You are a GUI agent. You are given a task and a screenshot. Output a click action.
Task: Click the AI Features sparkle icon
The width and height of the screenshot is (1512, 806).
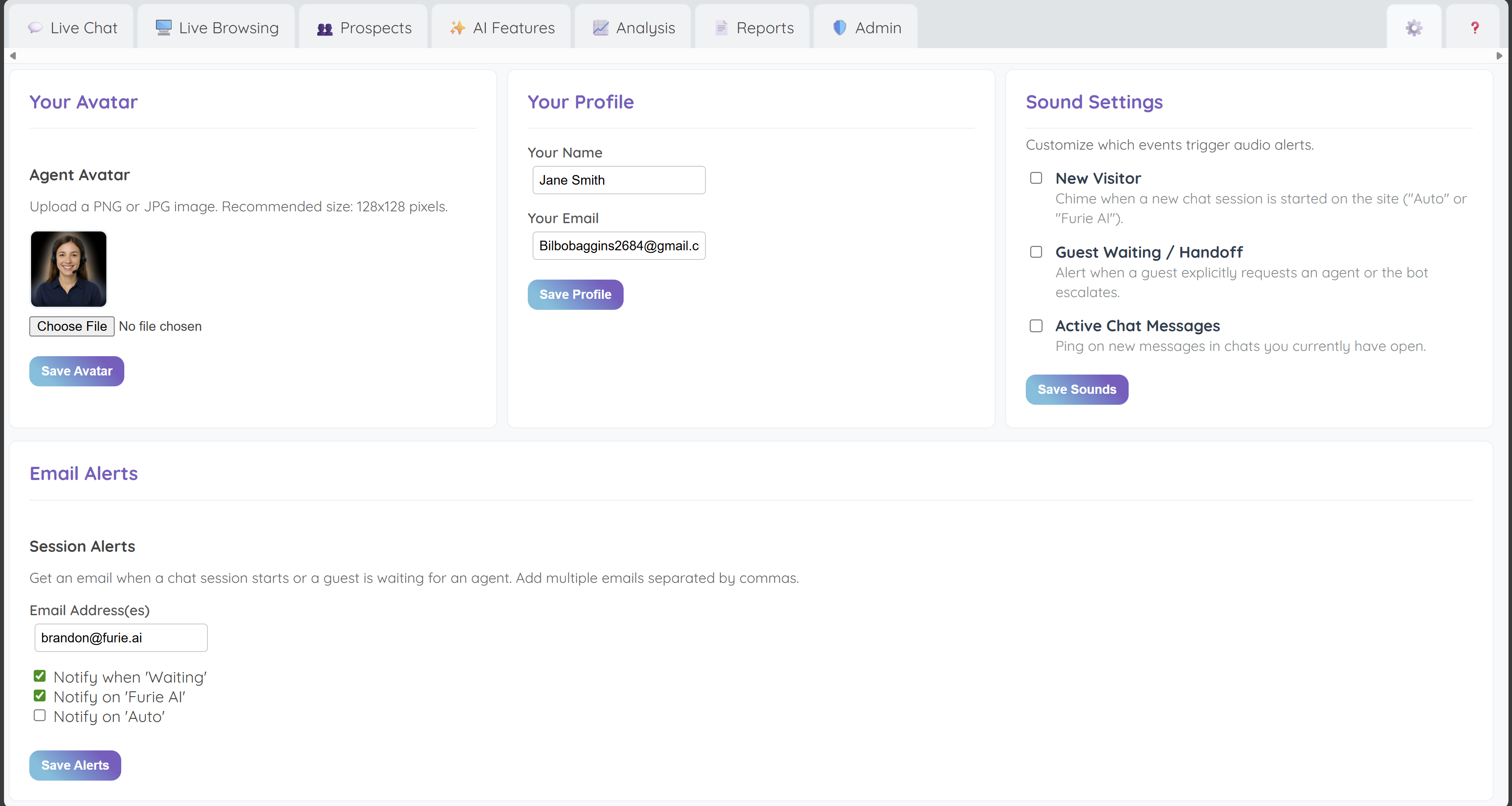(457, 28)
